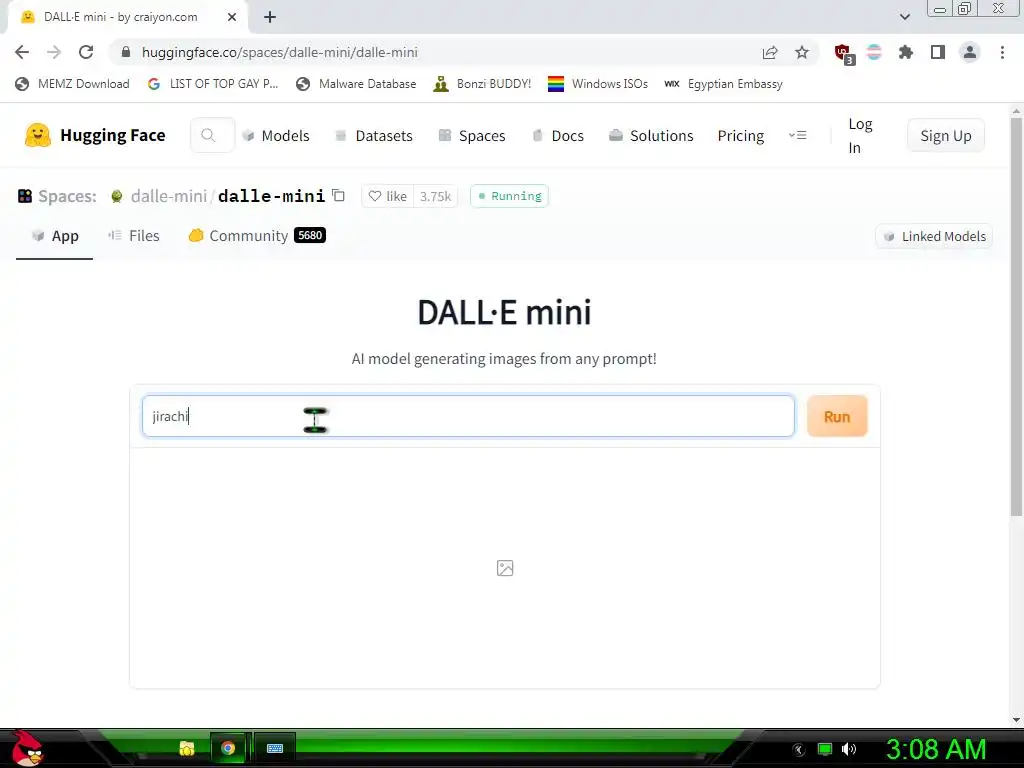The image size is (1024, 768).
Task: View site information lock icon
Action: (126, 52)
